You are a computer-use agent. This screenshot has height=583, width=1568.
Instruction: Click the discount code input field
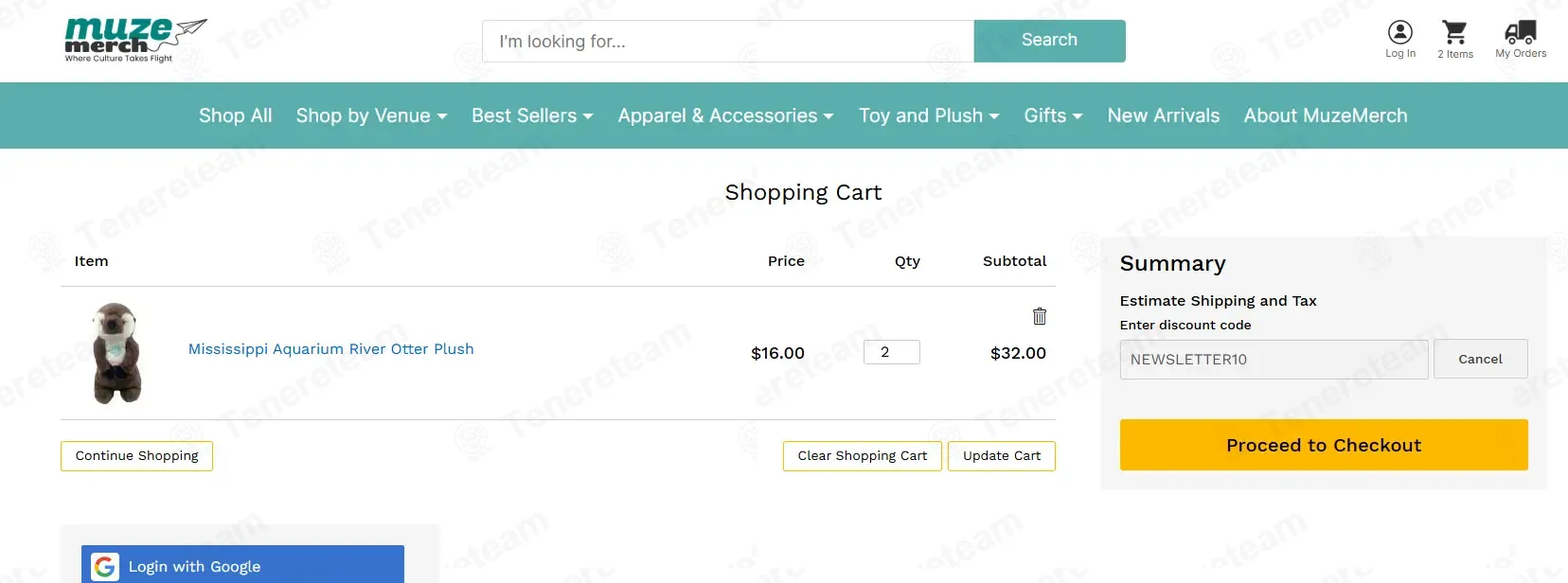click(x=1273, y=360)
